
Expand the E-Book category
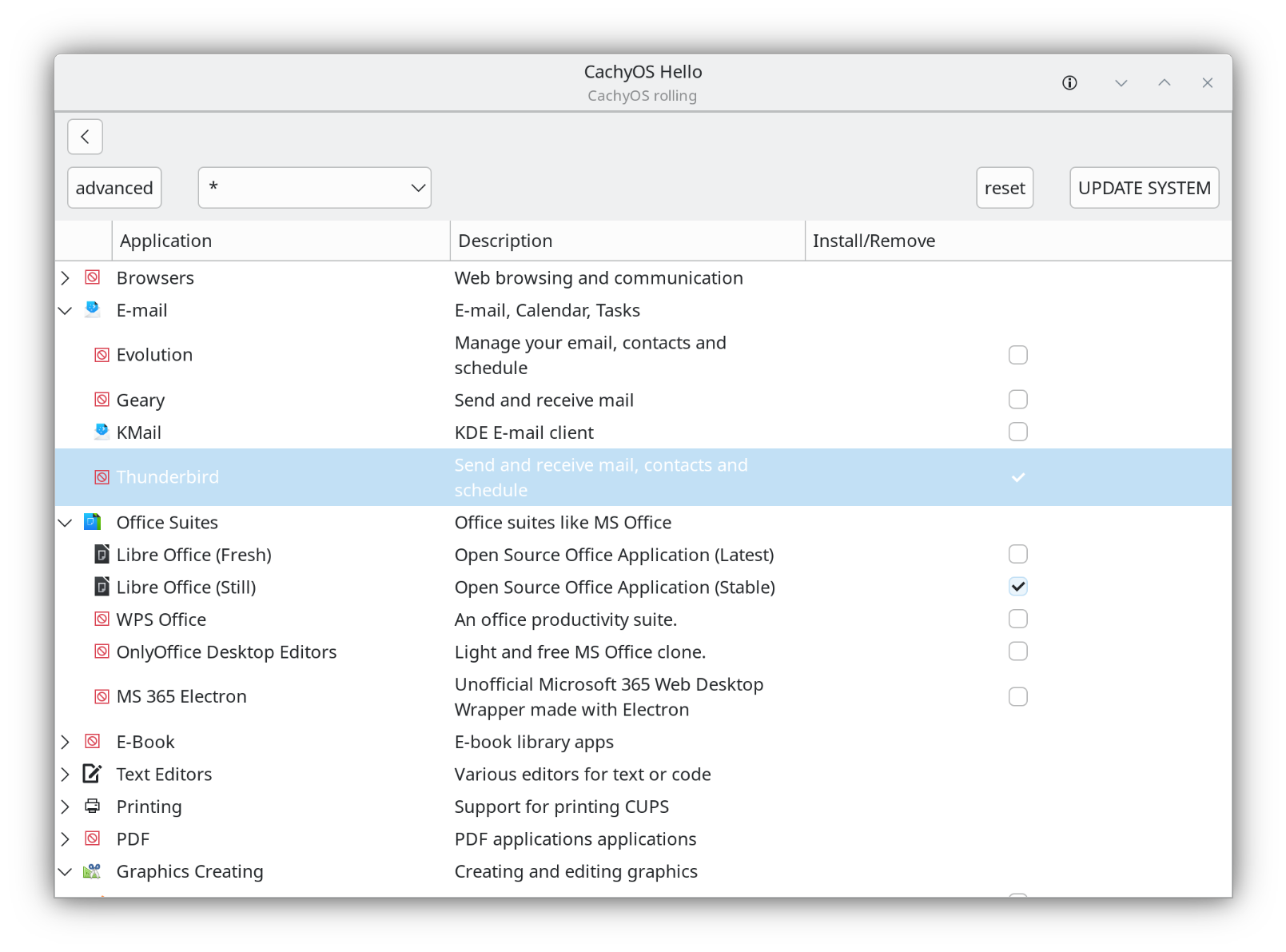66,742
